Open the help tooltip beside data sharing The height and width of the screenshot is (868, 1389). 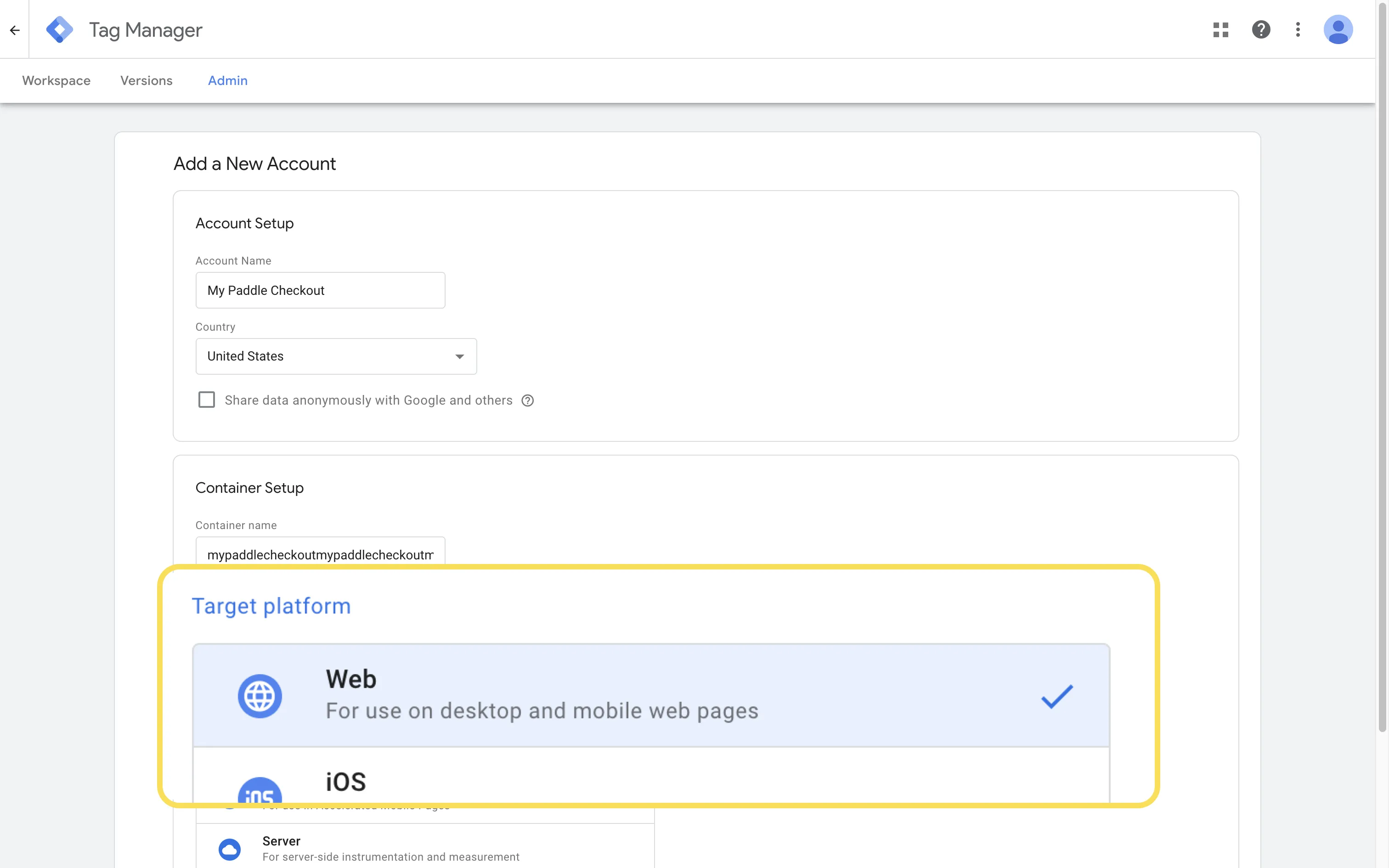[527, 400]
